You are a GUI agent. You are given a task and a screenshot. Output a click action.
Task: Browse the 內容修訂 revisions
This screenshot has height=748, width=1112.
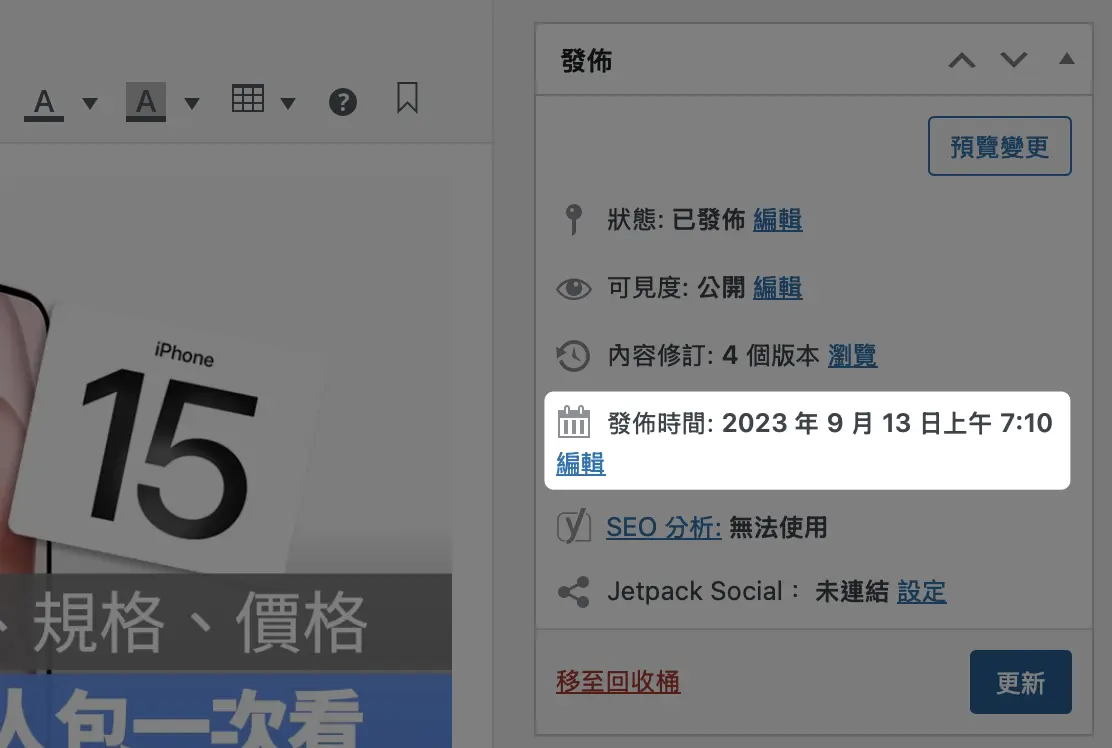coord(852,355)
